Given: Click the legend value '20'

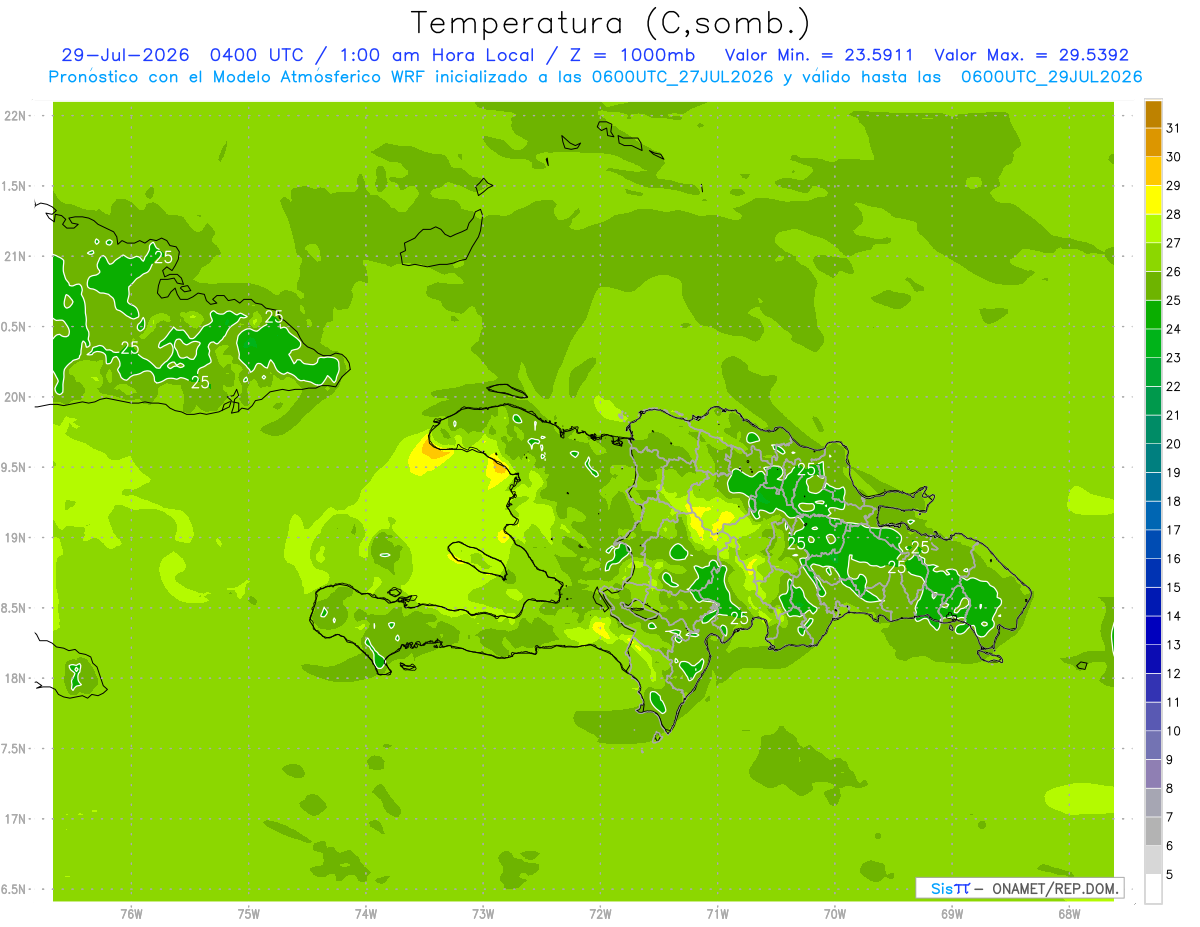Looking at the screenshot, I should coord(1173,444).
